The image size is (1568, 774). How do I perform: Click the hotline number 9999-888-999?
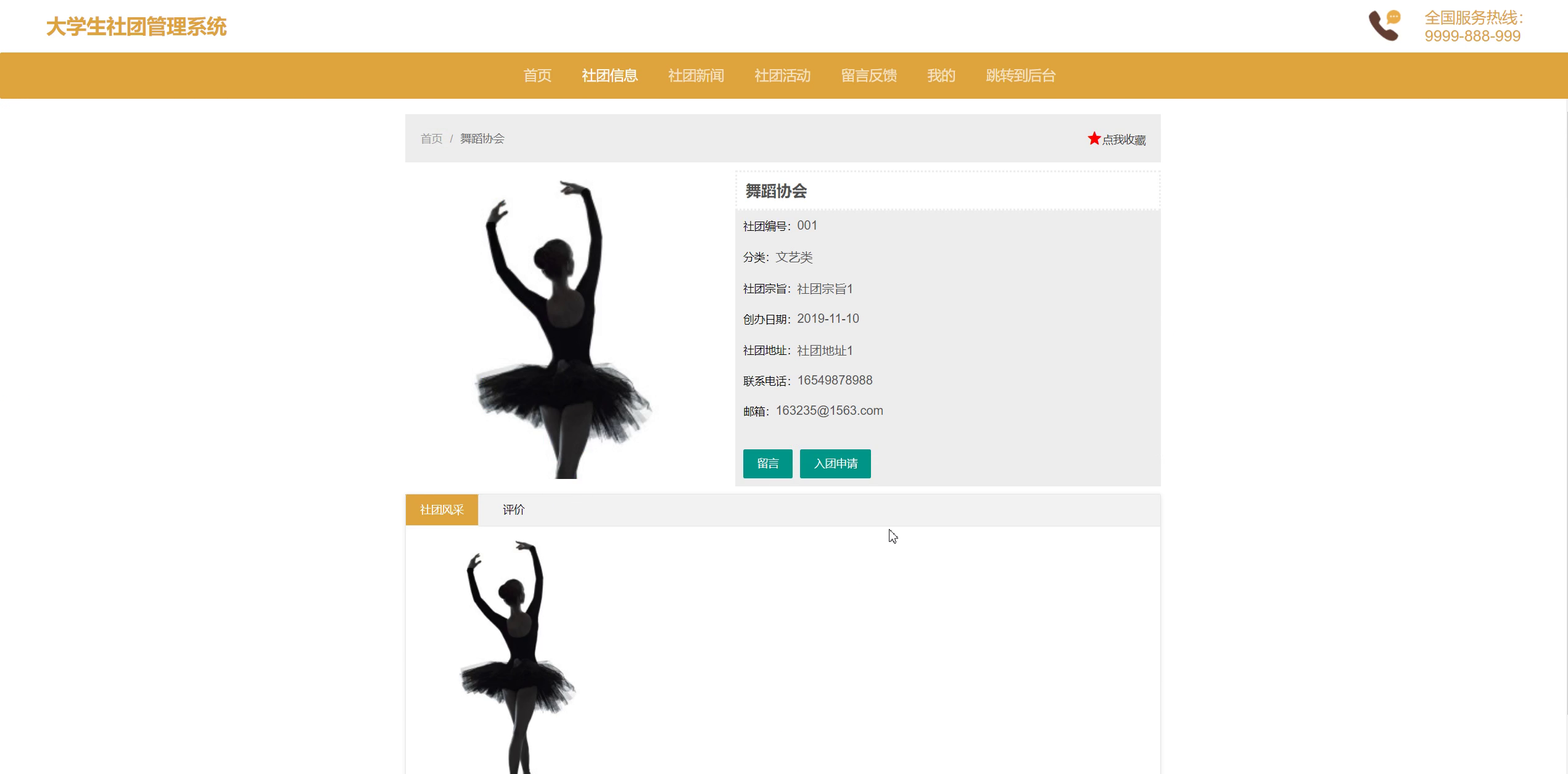[1472, 36]
